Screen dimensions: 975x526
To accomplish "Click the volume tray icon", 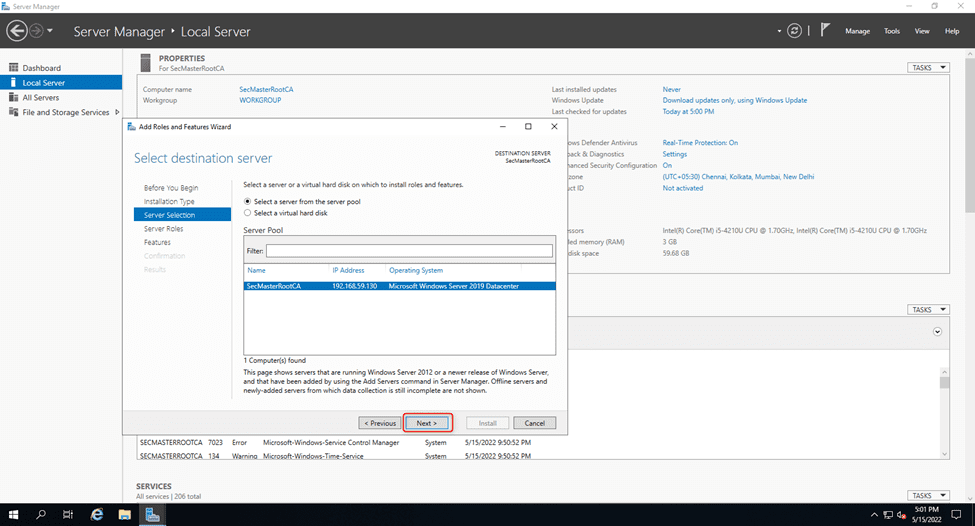I will pyautogui.click(x=902, y=515).
